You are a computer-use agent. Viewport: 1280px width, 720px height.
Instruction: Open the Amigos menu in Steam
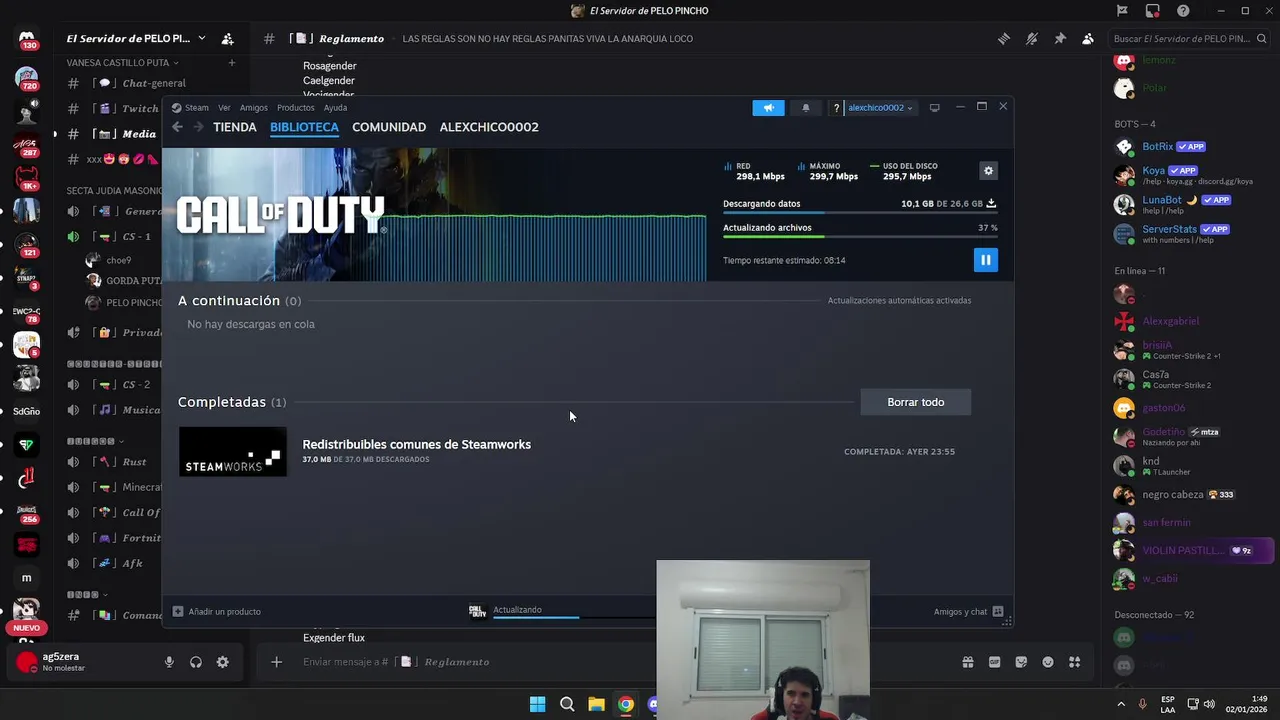point(254,108)
